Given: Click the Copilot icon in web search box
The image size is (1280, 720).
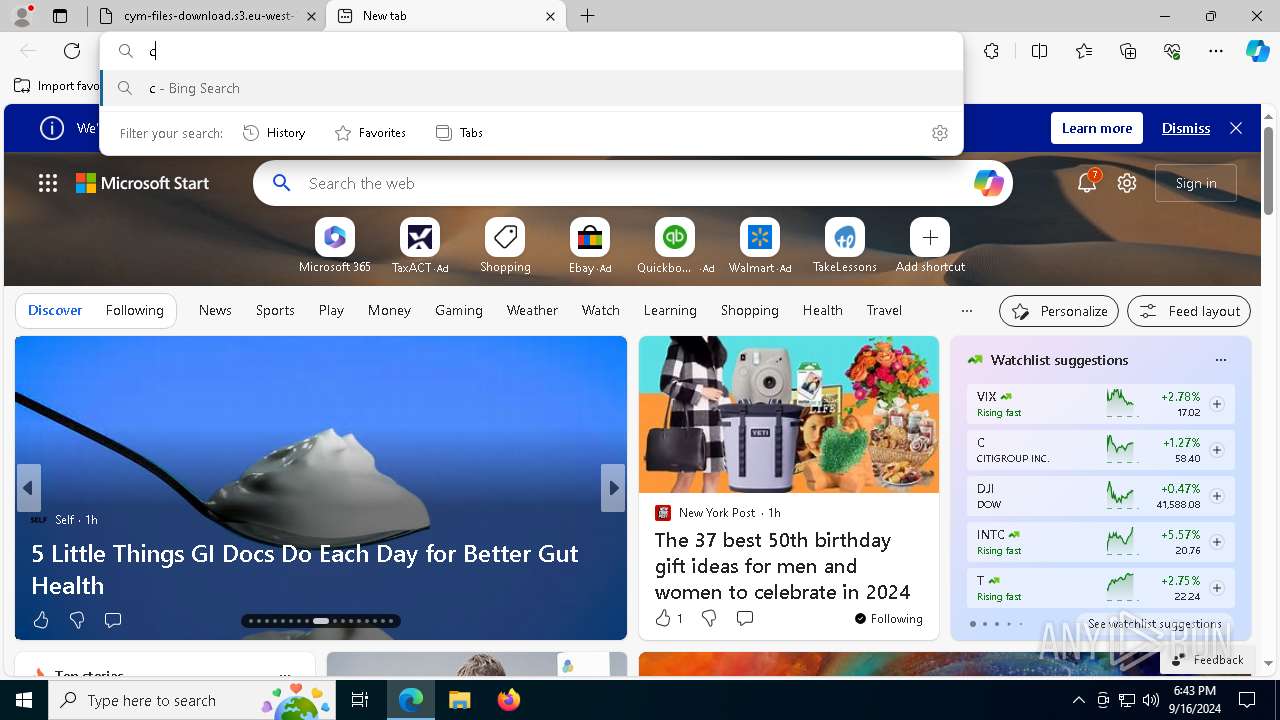Looking at the screenshot, I should pos(988,183).
